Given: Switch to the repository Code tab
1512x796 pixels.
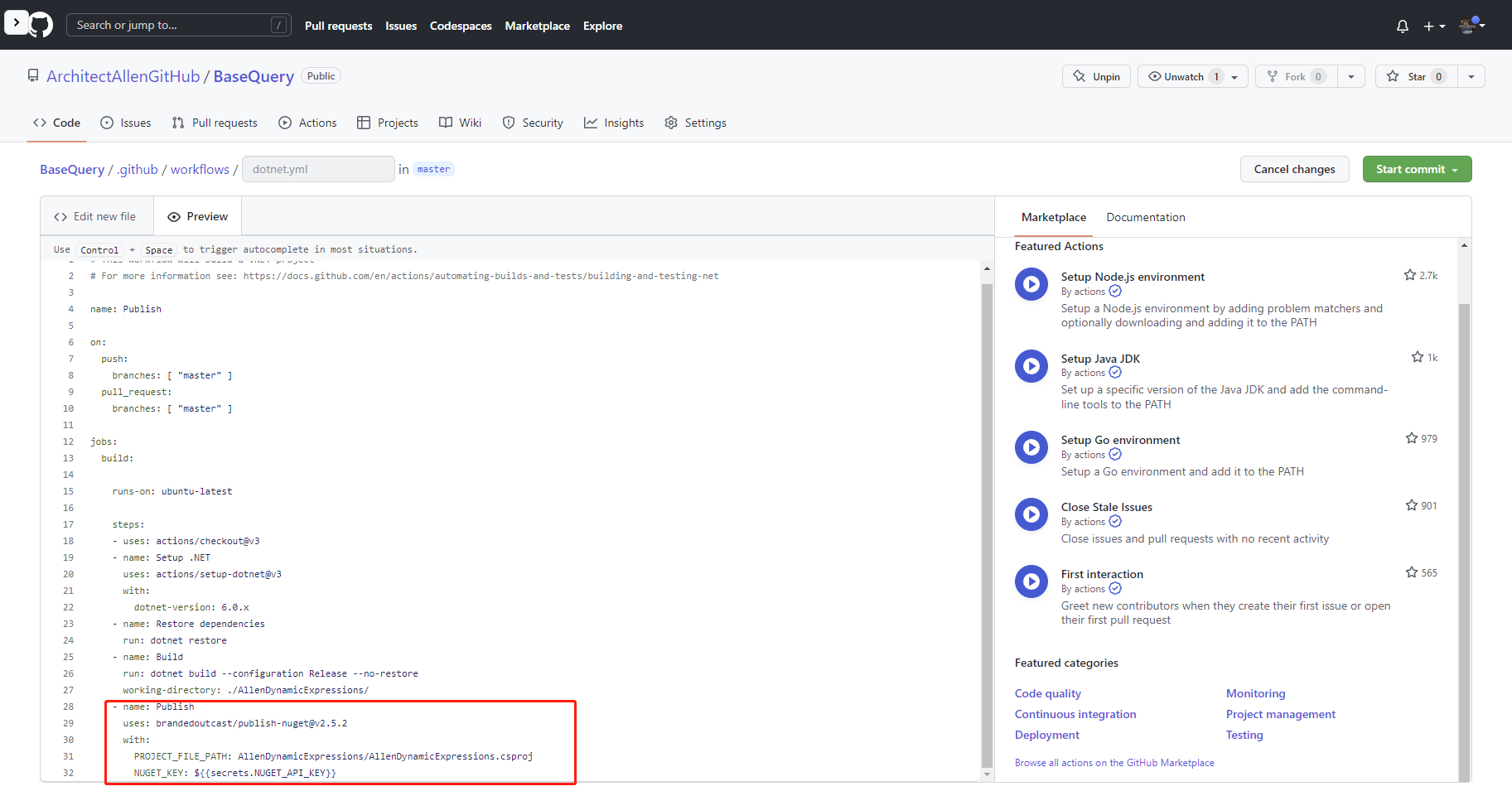Looking at the screenshot, I should [57, 123].
